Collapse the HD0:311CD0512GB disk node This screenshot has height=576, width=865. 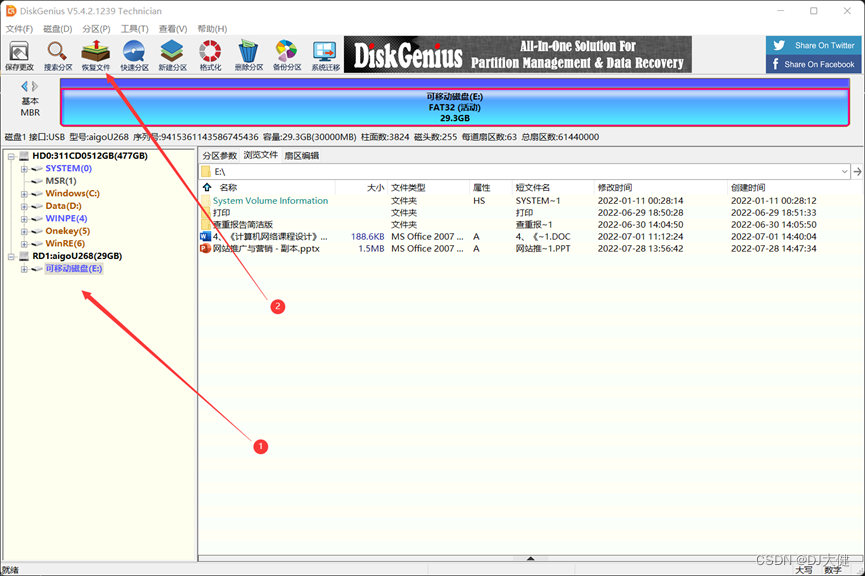click(x=11, y=156)
